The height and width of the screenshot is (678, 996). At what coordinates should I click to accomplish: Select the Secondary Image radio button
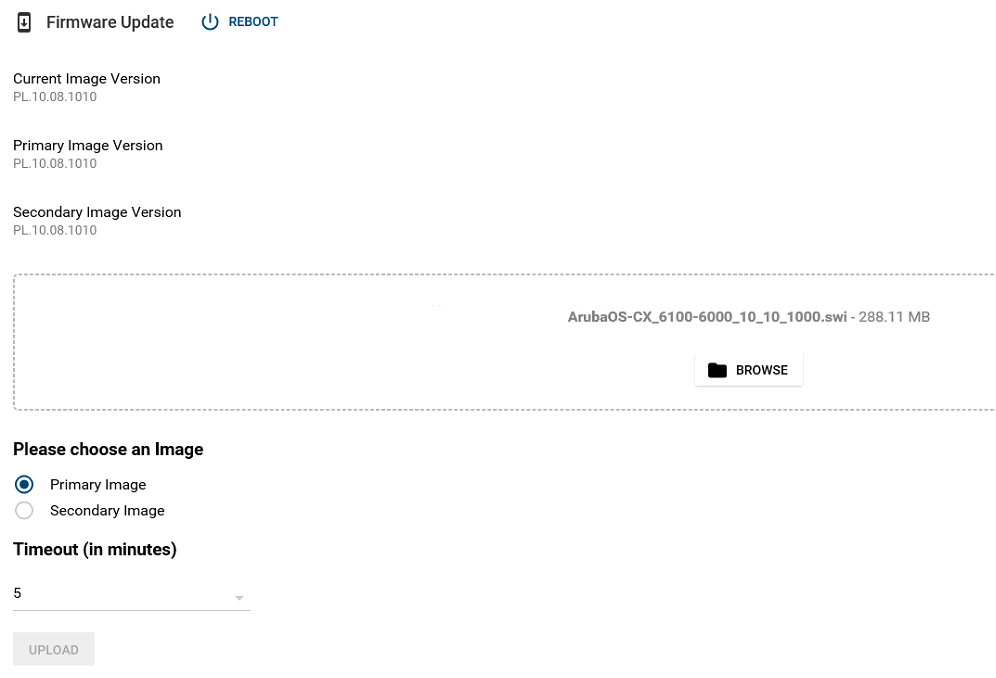point(25,511)
